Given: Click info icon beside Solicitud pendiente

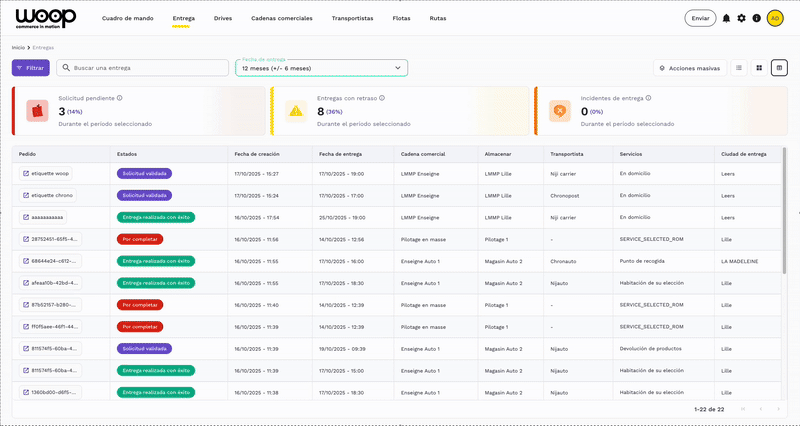Looking at the screenshot, I should (x=120, y=98).
